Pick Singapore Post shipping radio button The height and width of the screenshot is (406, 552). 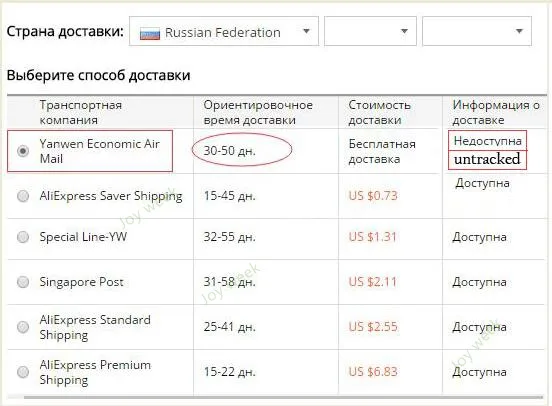(23, 282)
